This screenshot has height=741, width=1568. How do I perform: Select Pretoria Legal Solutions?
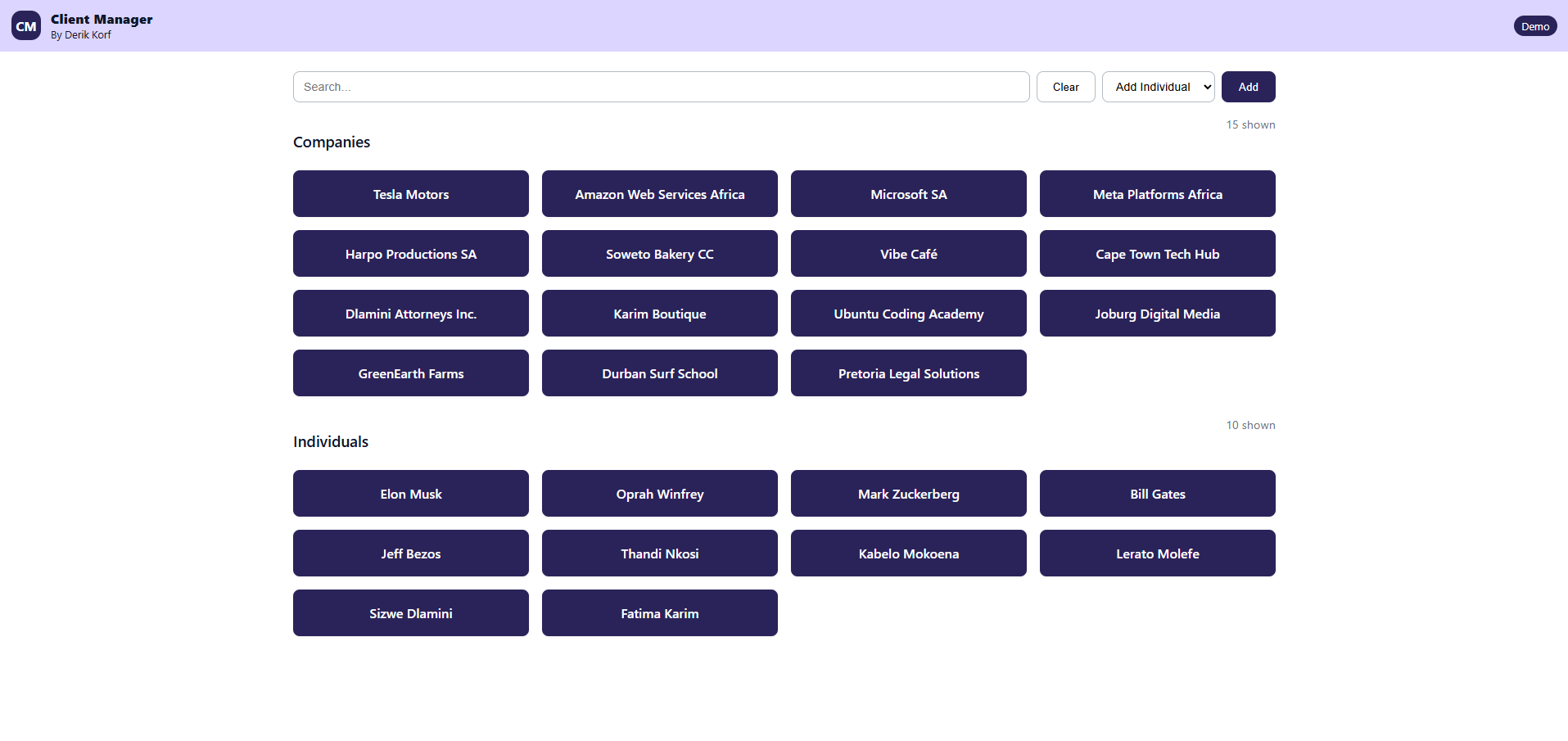(x=909, y=373)
